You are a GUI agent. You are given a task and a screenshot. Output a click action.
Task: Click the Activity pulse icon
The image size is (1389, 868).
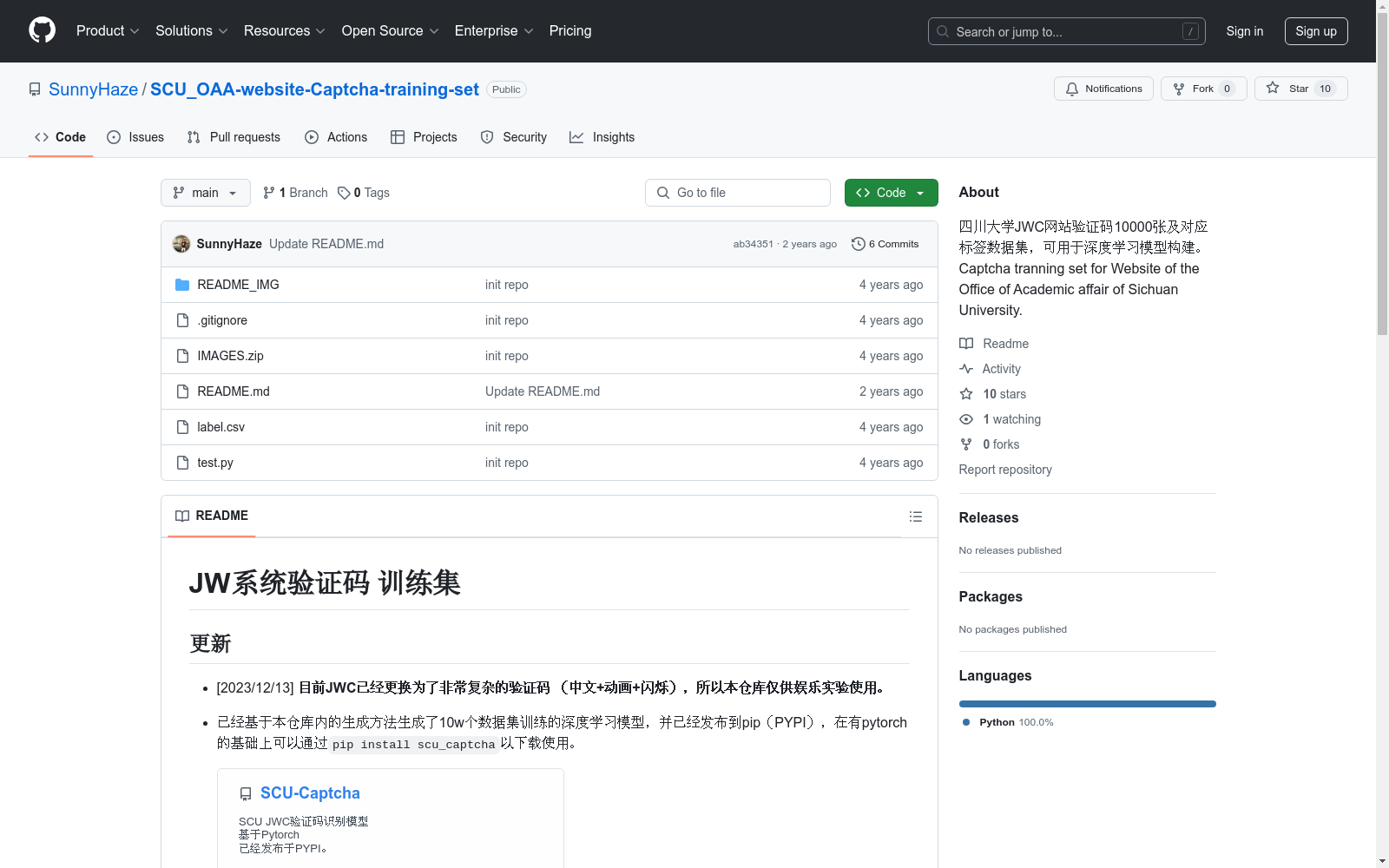click(x=966, y=369)
